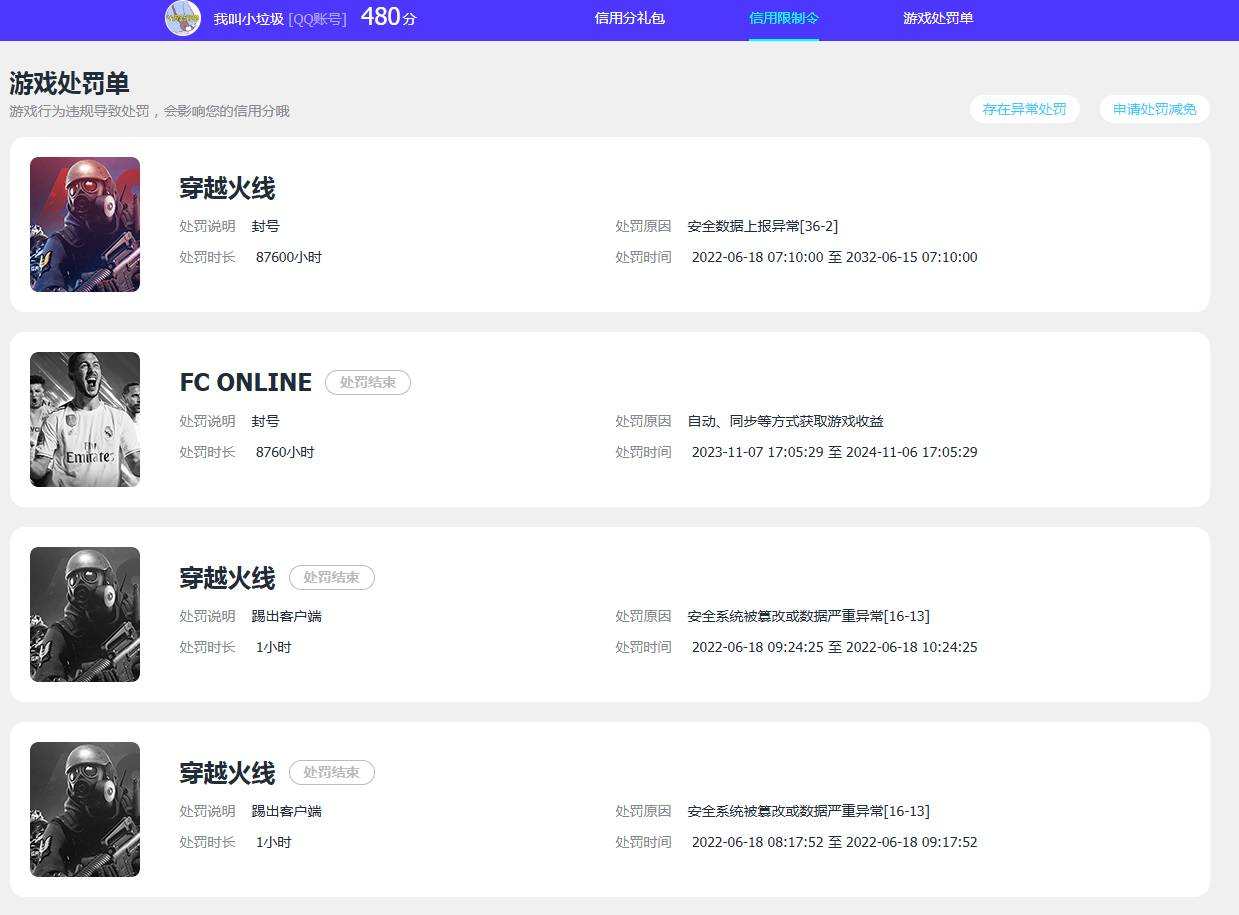
Task: Click 踢出客户端 in the 08:17:52 penalty card
Action: 287,811
